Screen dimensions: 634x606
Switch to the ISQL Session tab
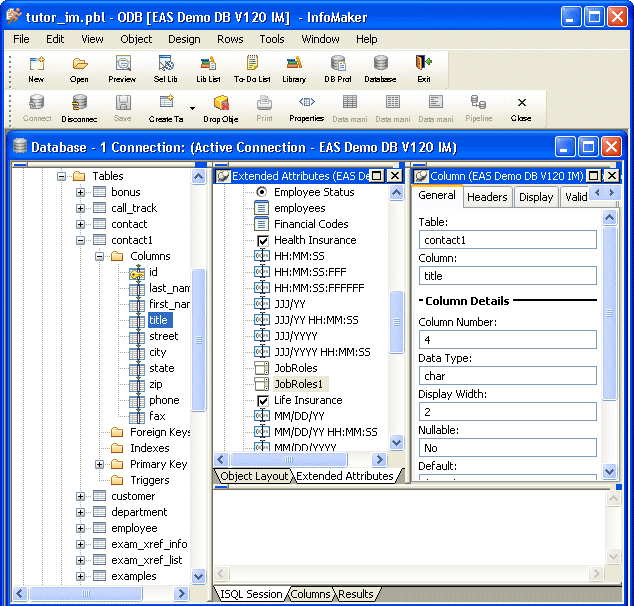tap(251, 594)
